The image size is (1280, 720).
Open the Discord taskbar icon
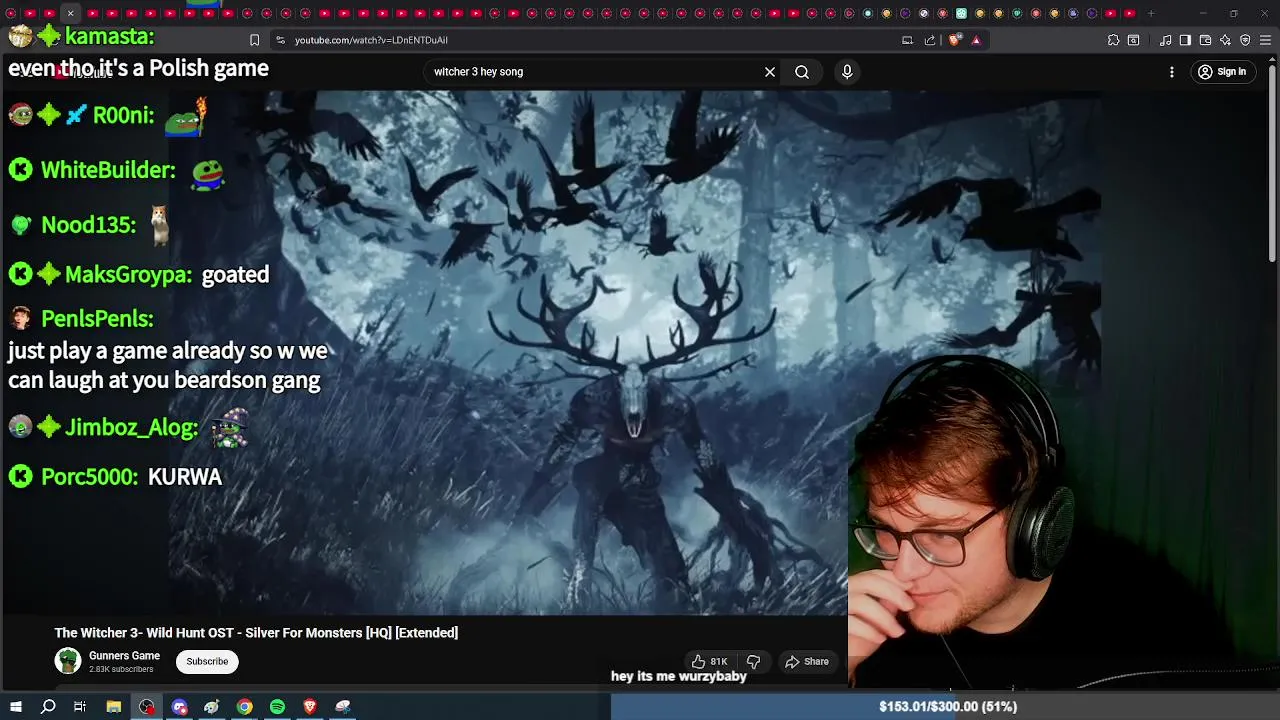pyautogui.click(x=180, y=707)
